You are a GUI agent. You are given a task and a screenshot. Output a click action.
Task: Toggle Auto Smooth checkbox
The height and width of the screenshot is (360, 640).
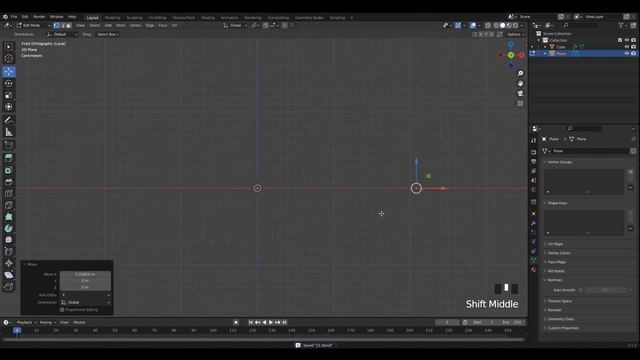point(580,290)
